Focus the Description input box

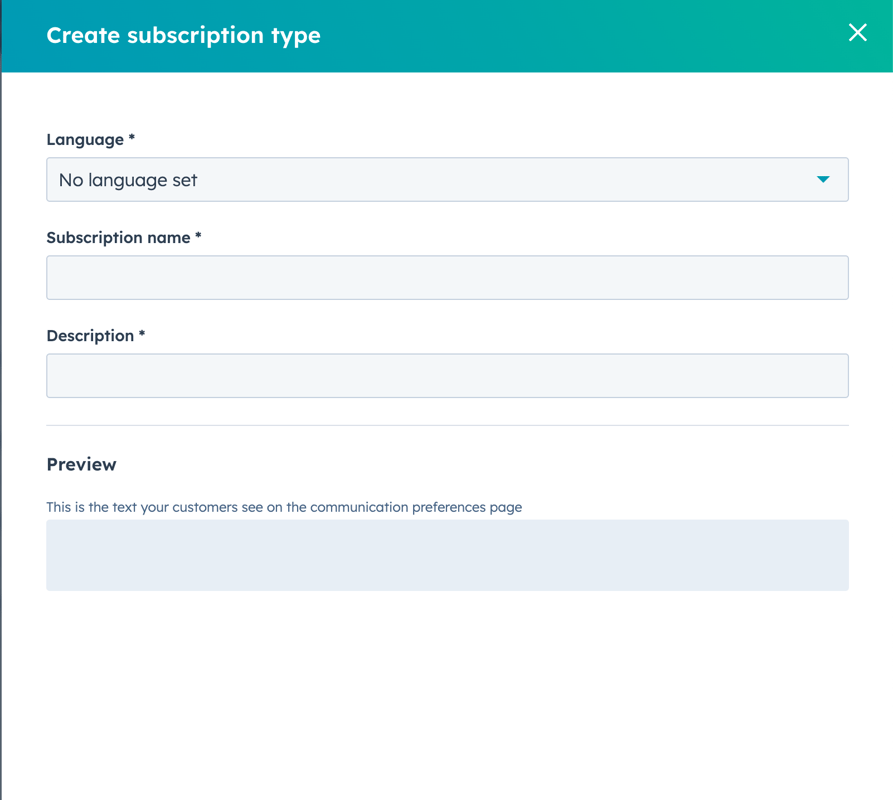point(447,375)
